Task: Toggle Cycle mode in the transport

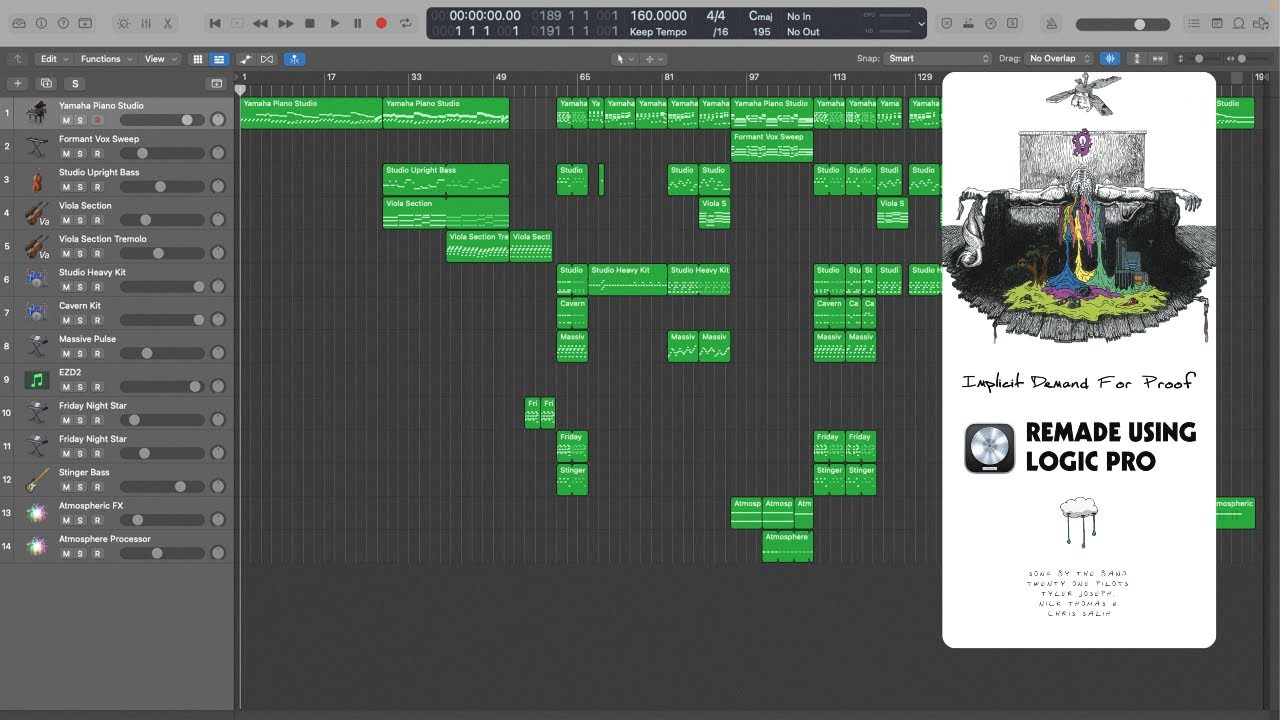Action: click(405, 23)
